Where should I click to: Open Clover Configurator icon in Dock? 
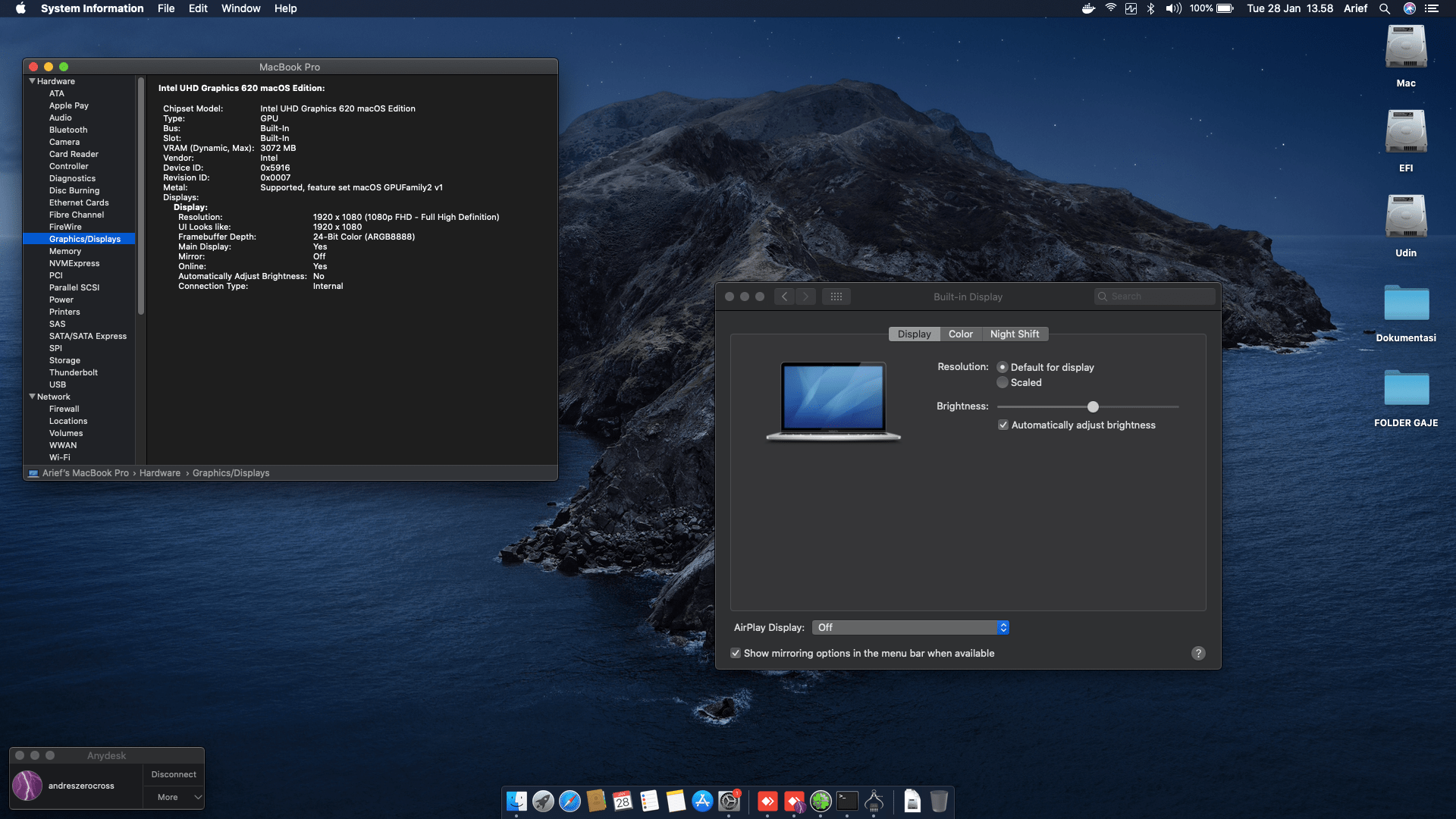point(821,801)
